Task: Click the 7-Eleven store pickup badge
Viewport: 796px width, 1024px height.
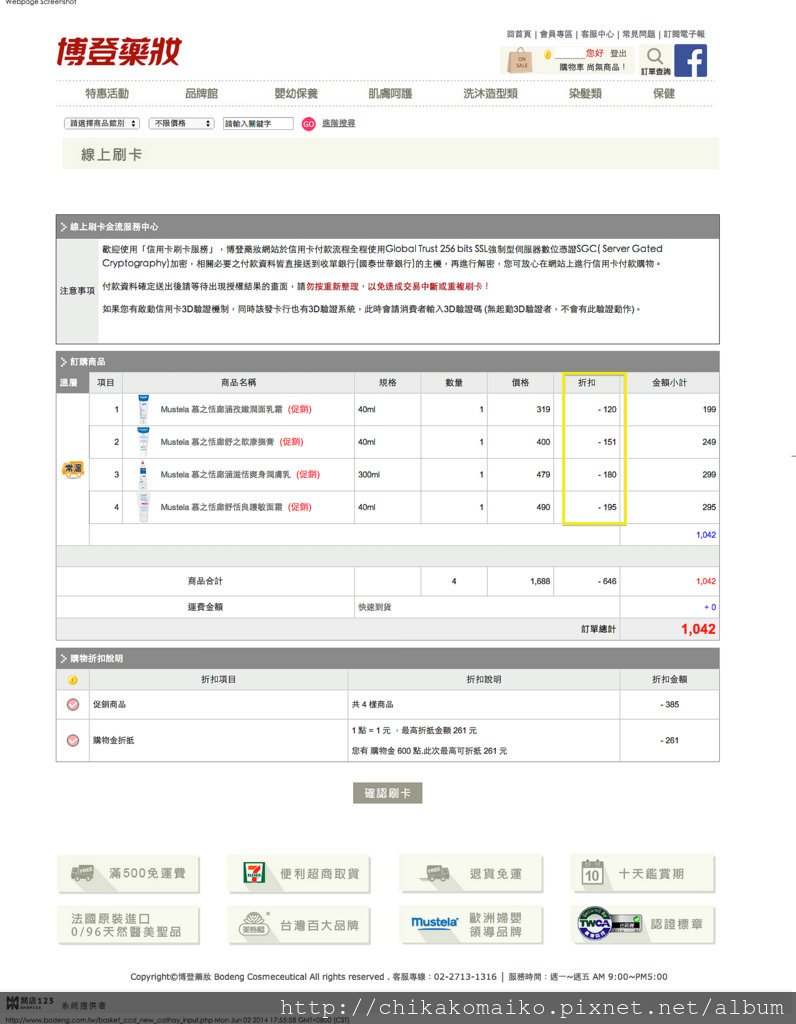Action: pyautogui.click(x=299, y=874)
